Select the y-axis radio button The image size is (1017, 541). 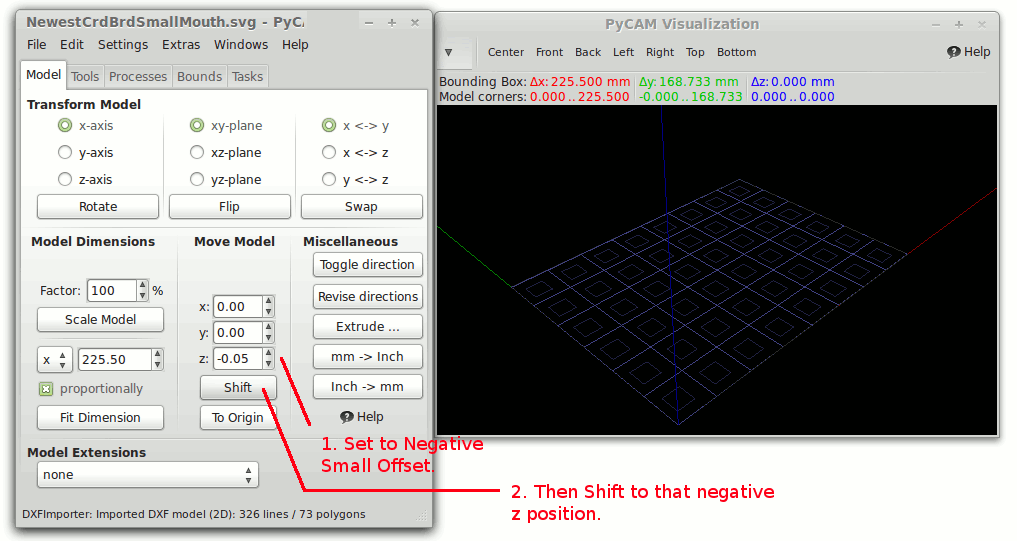65,152
